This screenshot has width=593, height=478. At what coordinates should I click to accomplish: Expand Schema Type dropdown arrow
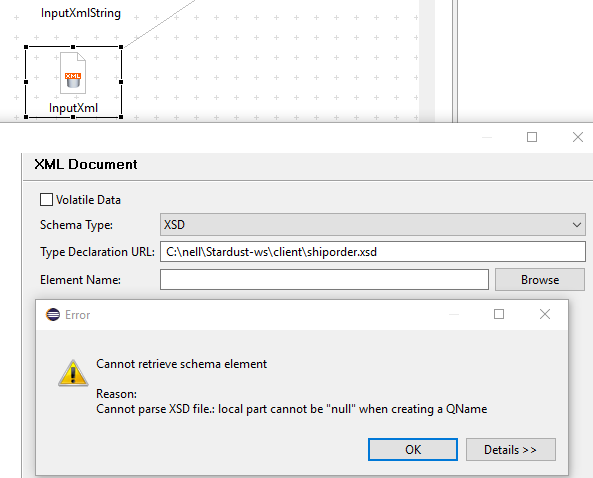point(576,225)
